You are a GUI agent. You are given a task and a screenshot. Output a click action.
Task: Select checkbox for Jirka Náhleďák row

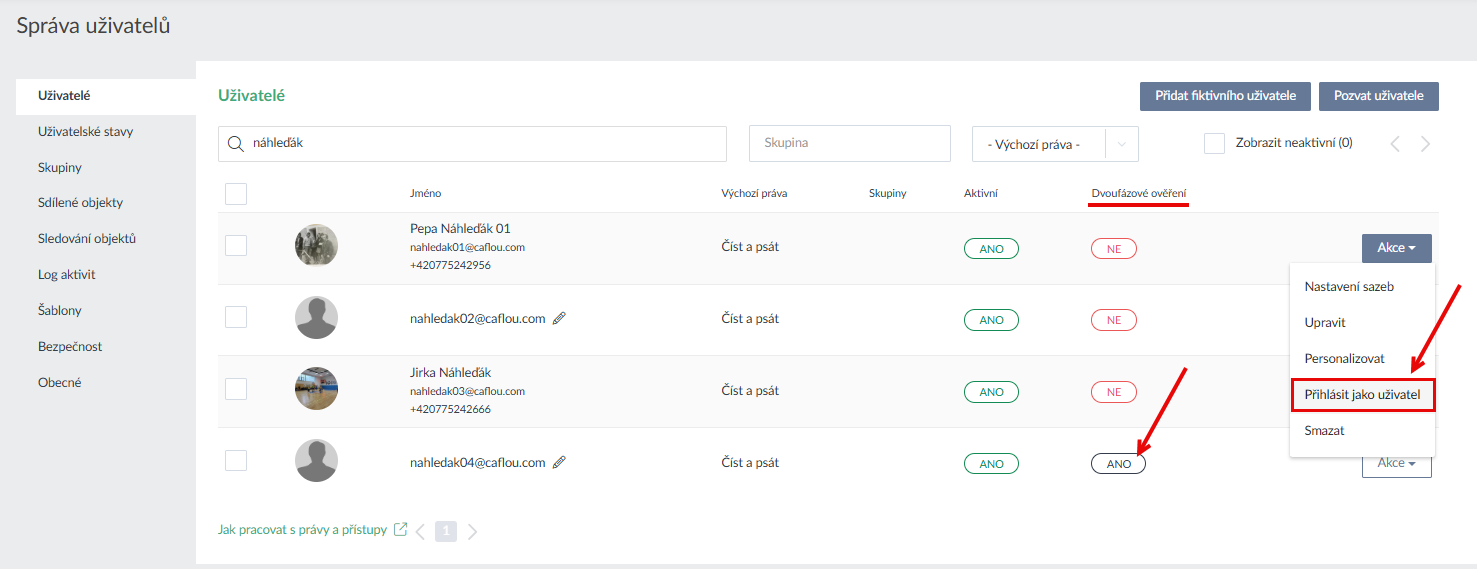coord(236,389)
